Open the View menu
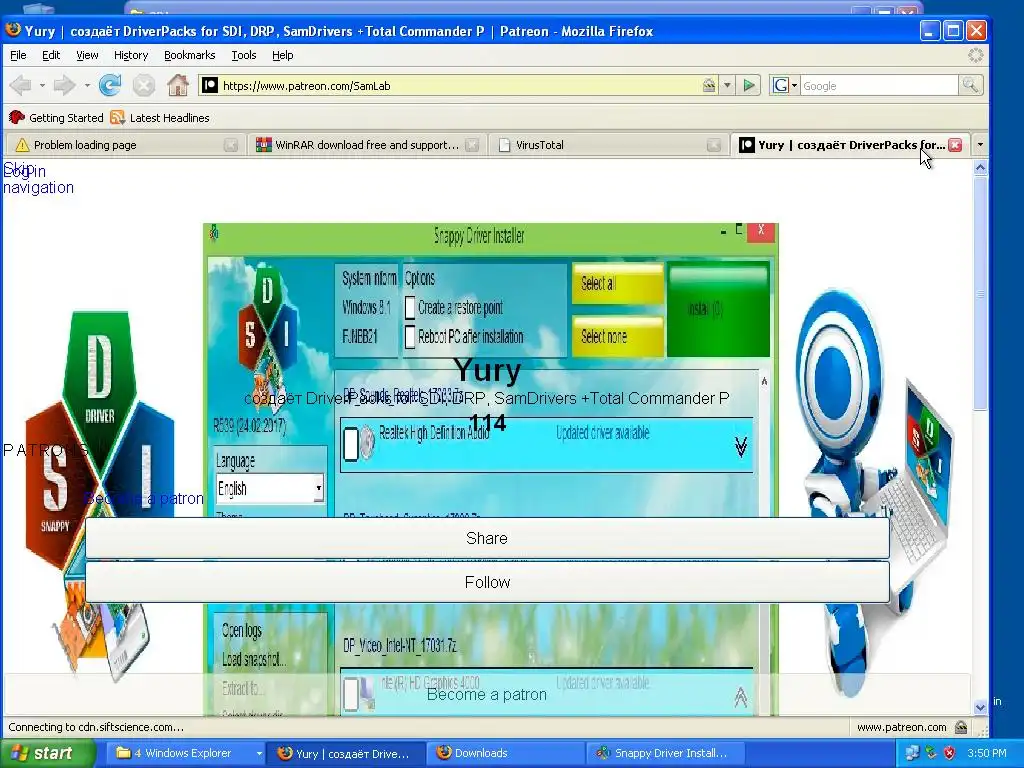The width and height of the screenshot is (1024, 768). tap(87, 56)
